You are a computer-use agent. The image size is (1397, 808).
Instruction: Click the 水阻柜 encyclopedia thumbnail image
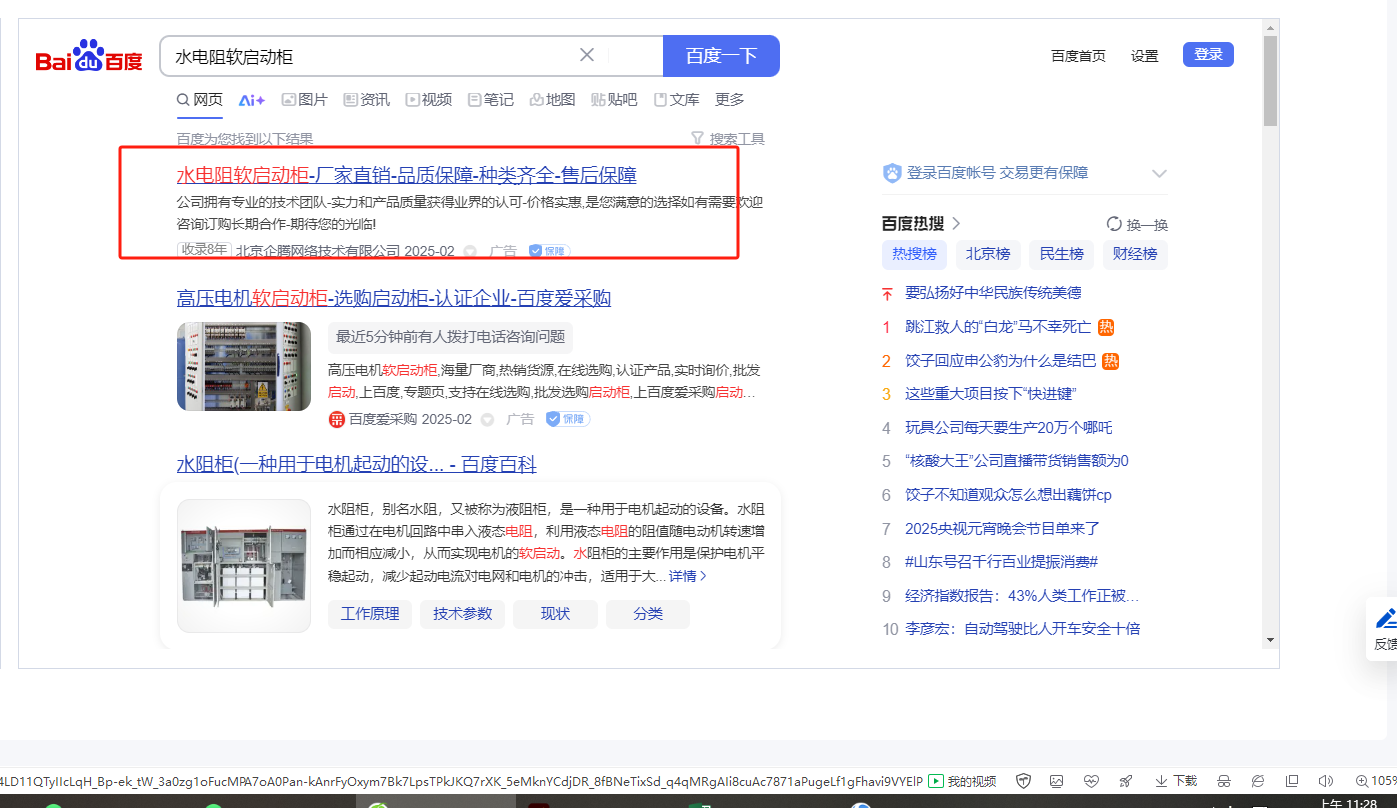(x=244, y=565)
